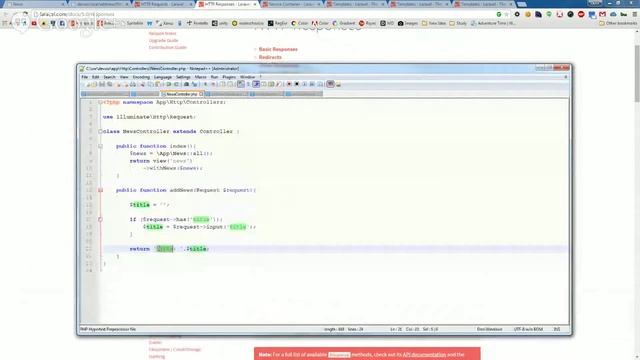Open the Plugins menu in Notepad++
Image resolution: width=640 pixels, height=360 pixels.
[x=229, y=77]
